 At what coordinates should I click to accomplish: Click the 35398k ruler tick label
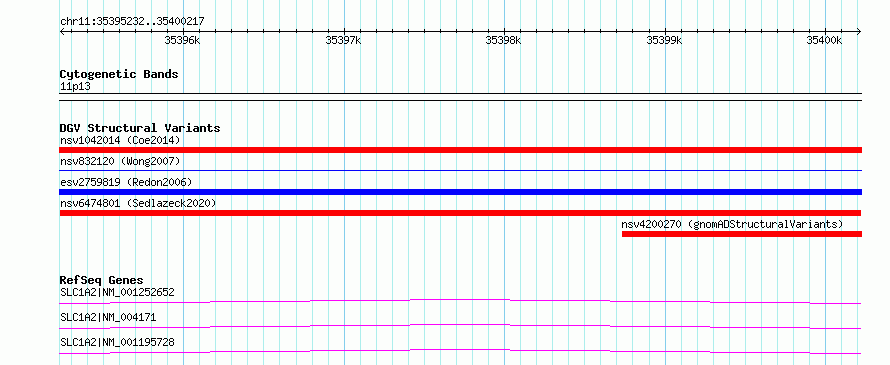pos(503,40)
